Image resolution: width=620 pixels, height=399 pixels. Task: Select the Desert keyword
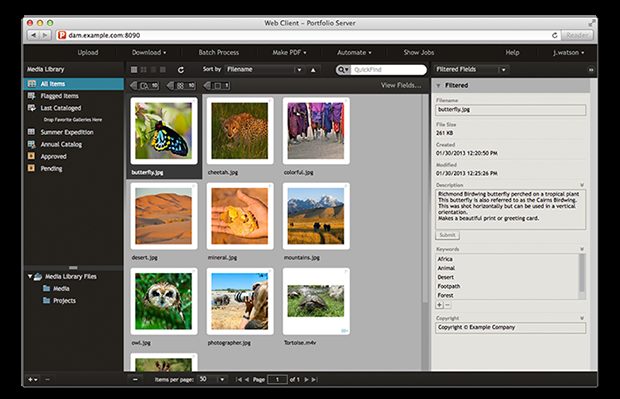pyautogui.click(x=446, y=277)
